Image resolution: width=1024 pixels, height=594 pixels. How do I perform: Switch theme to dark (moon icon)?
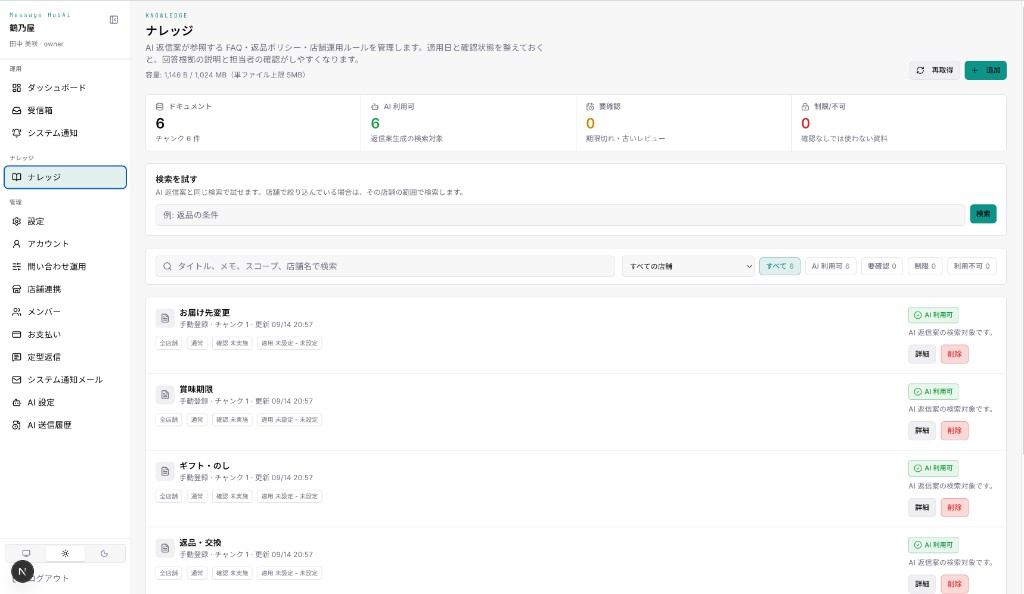tap(104, 554)
